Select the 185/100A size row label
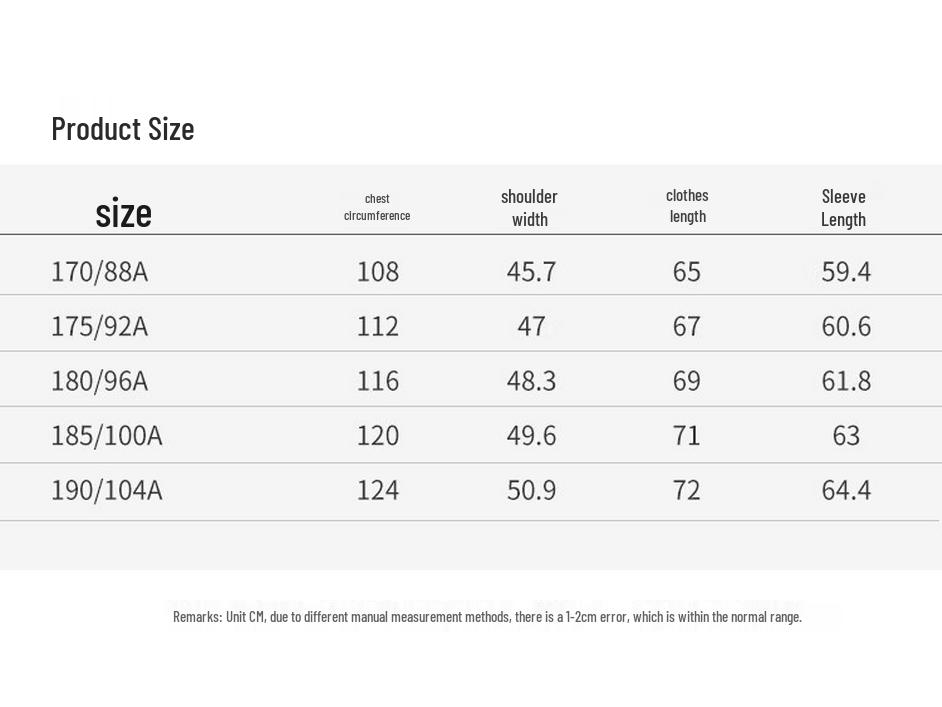The image size is (942, 707). click(x=106, y=435)
